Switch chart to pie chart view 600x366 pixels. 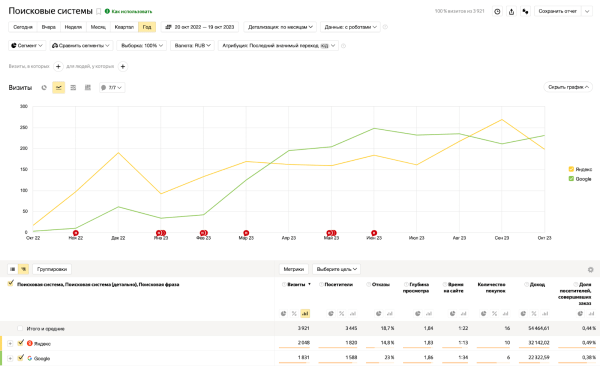[x=44, y=88]
